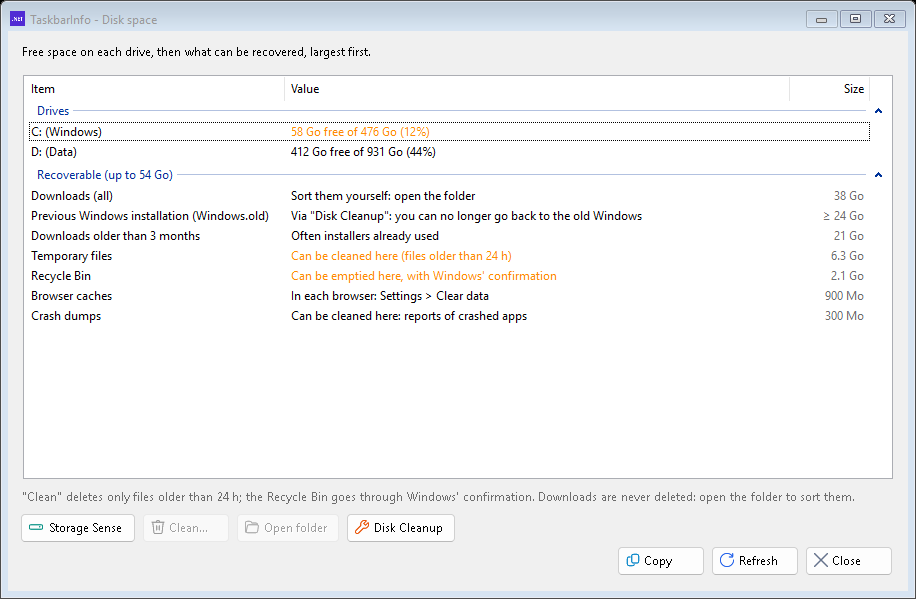This screenshot has height=599, width=916.
Task: Click 'Often installers already used' value
Action: tap(365, 236)
